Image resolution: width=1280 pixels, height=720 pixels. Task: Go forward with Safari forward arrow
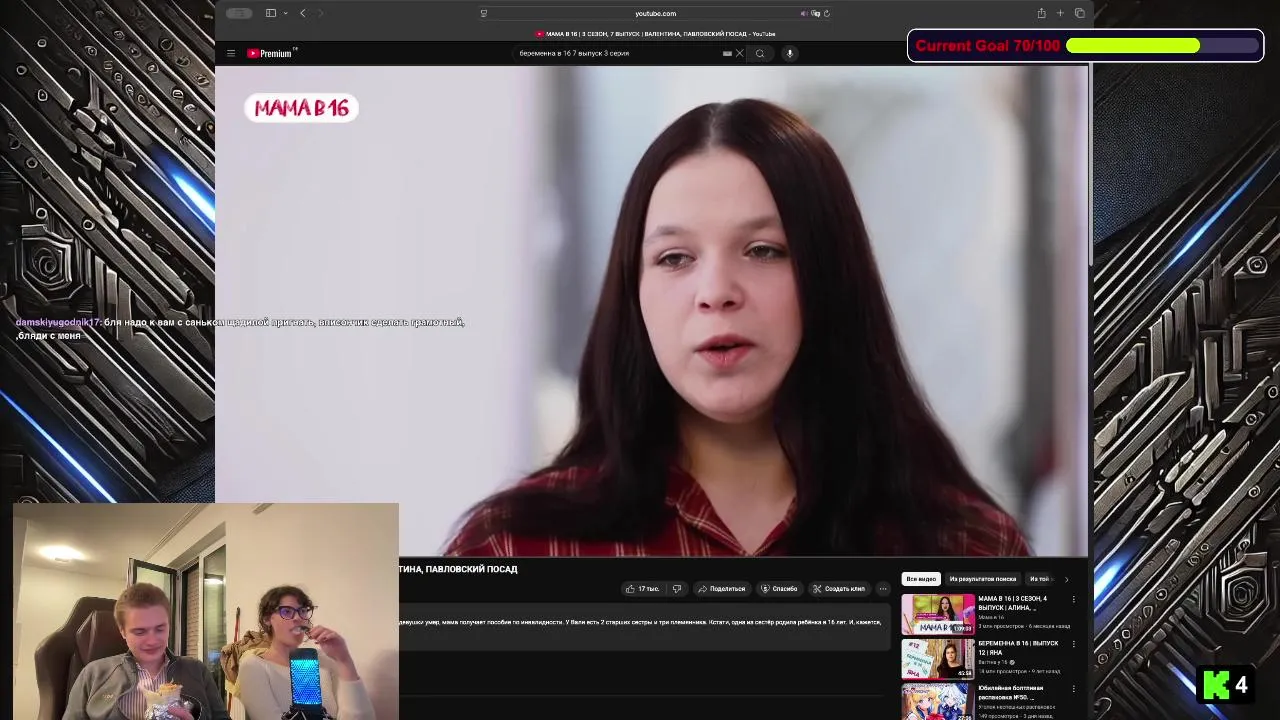320,13
